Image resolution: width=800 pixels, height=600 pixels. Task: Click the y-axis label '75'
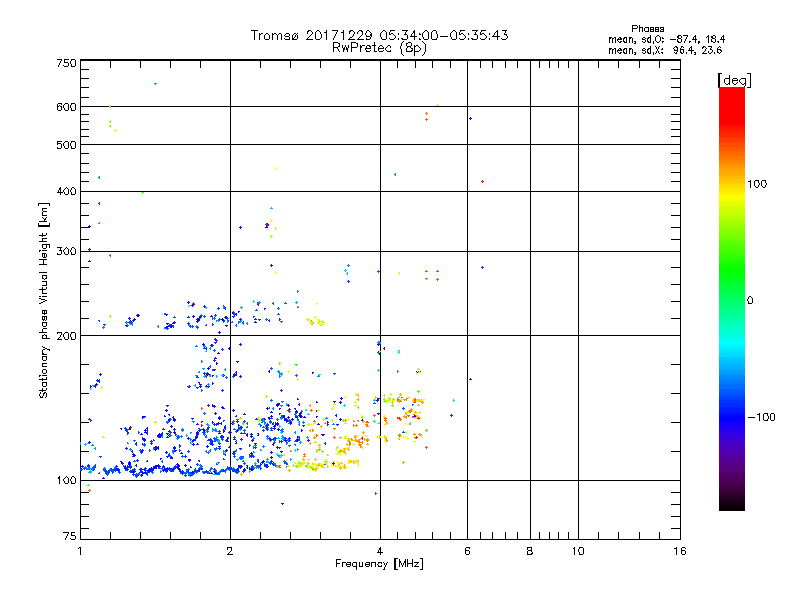70,536
